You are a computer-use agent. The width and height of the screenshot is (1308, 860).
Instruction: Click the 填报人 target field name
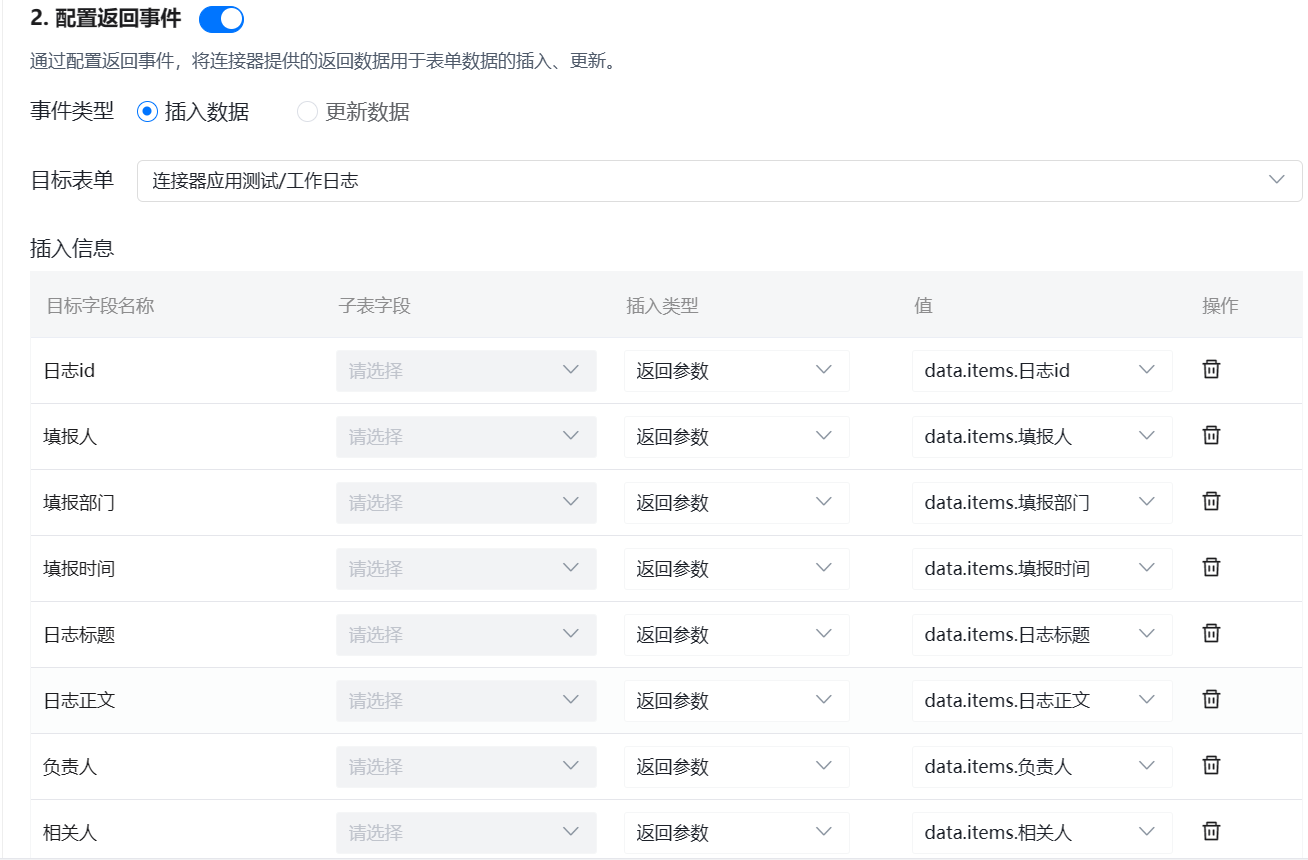(x=70, y=437)
